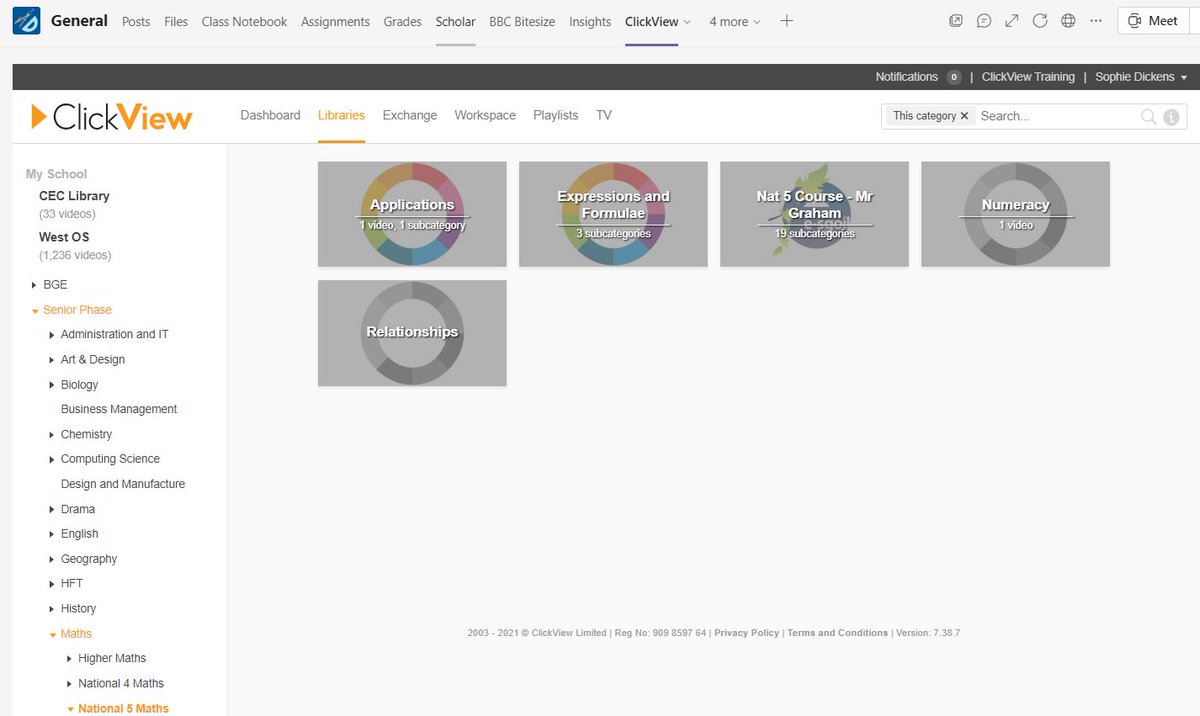Open the CEC Library
This screenshot has width=1200, height=716.
[x=74, y=196]
